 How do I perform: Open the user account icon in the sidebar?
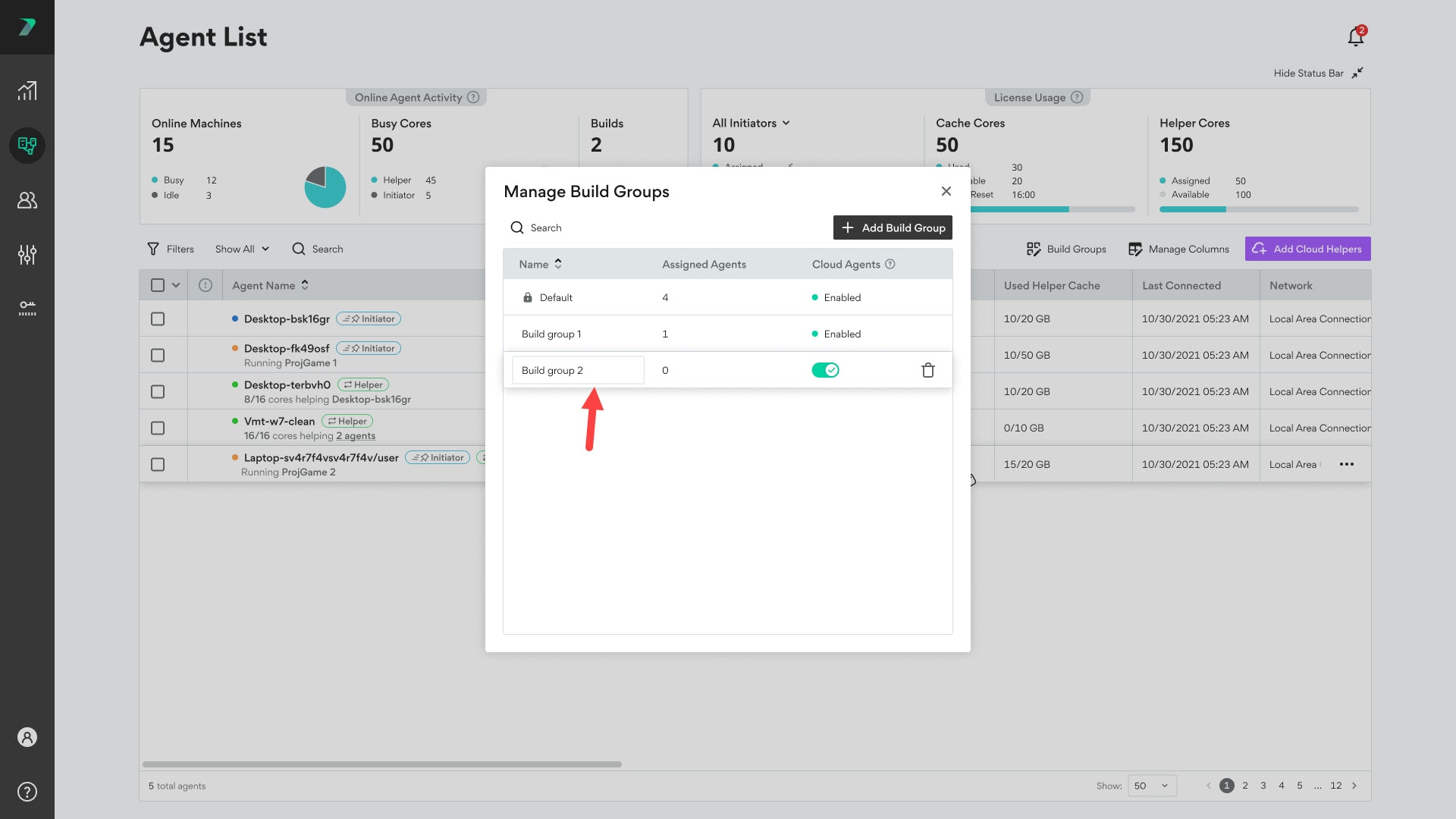coord(27,737)
